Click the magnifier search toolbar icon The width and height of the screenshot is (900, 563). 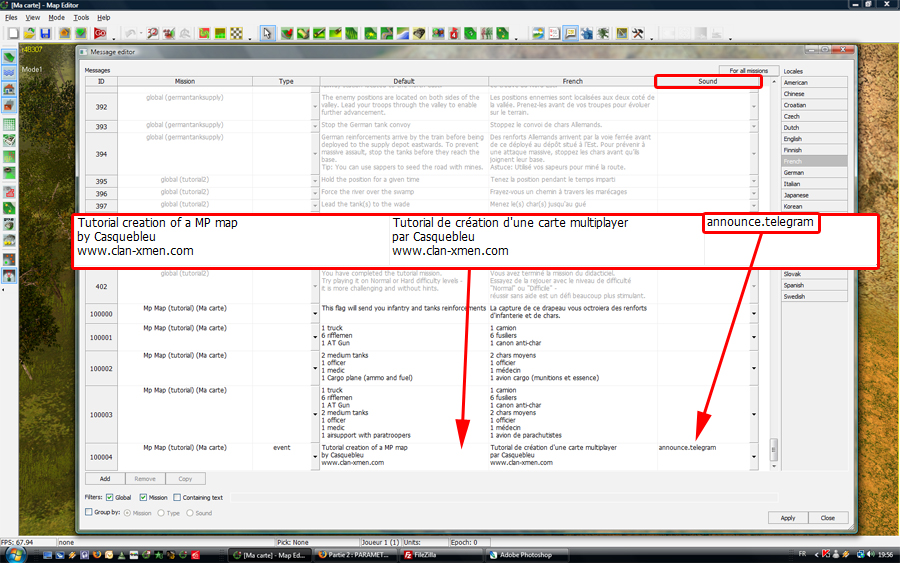152,33
